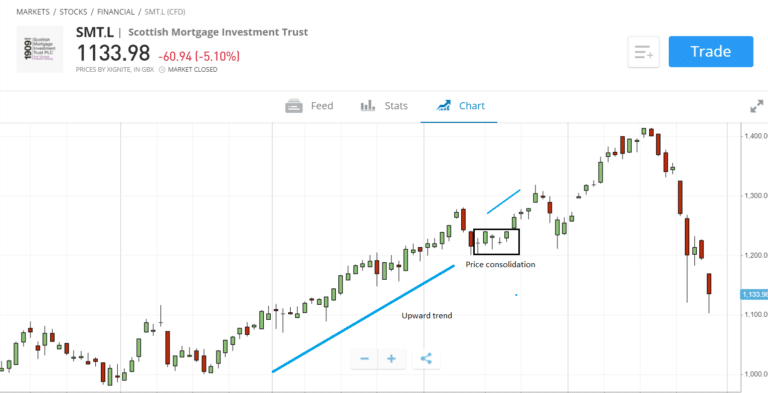Click the Price consolidation box annotation

point(496,242)
